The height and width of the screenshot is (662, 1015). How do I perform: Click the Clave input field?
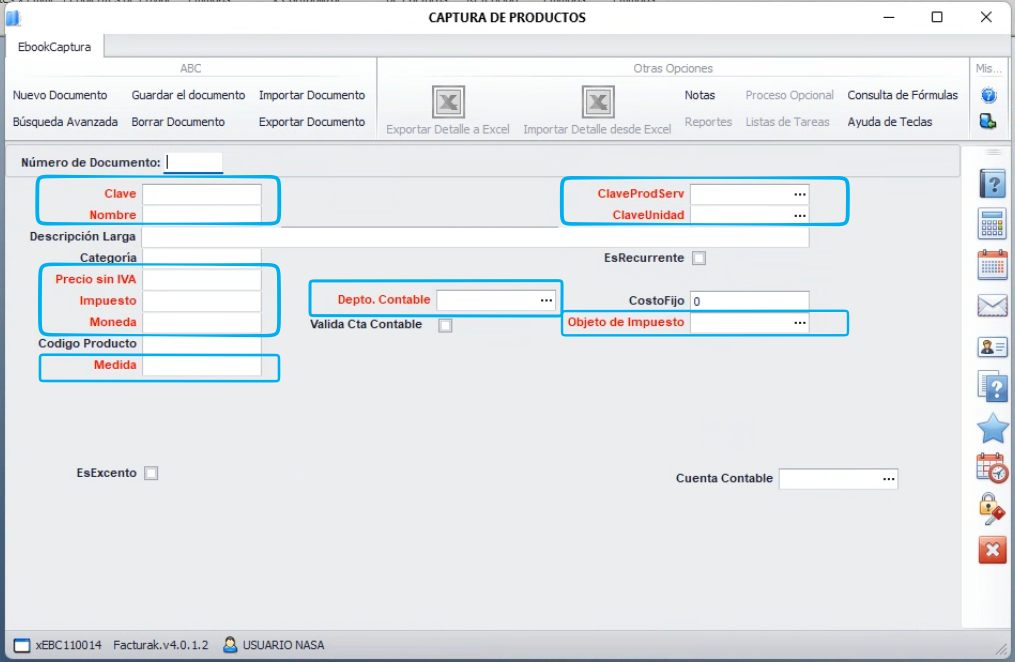click(202, 194)
